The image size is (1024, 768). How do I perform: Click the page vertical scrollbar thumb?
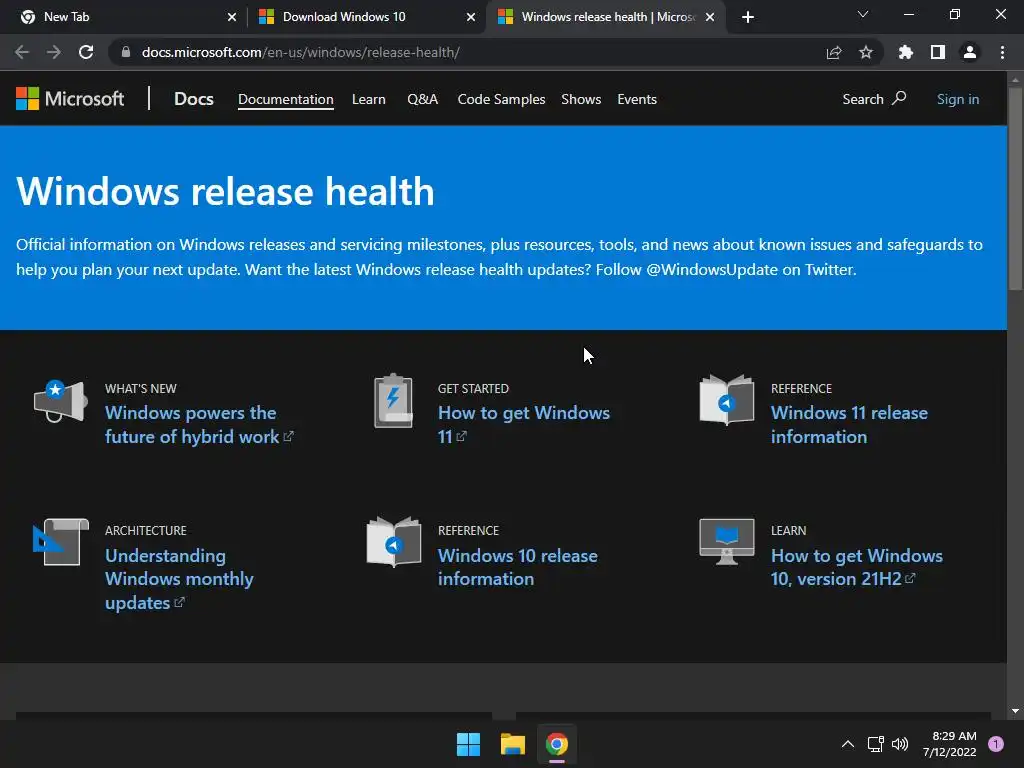click(x=1015, y=189)
